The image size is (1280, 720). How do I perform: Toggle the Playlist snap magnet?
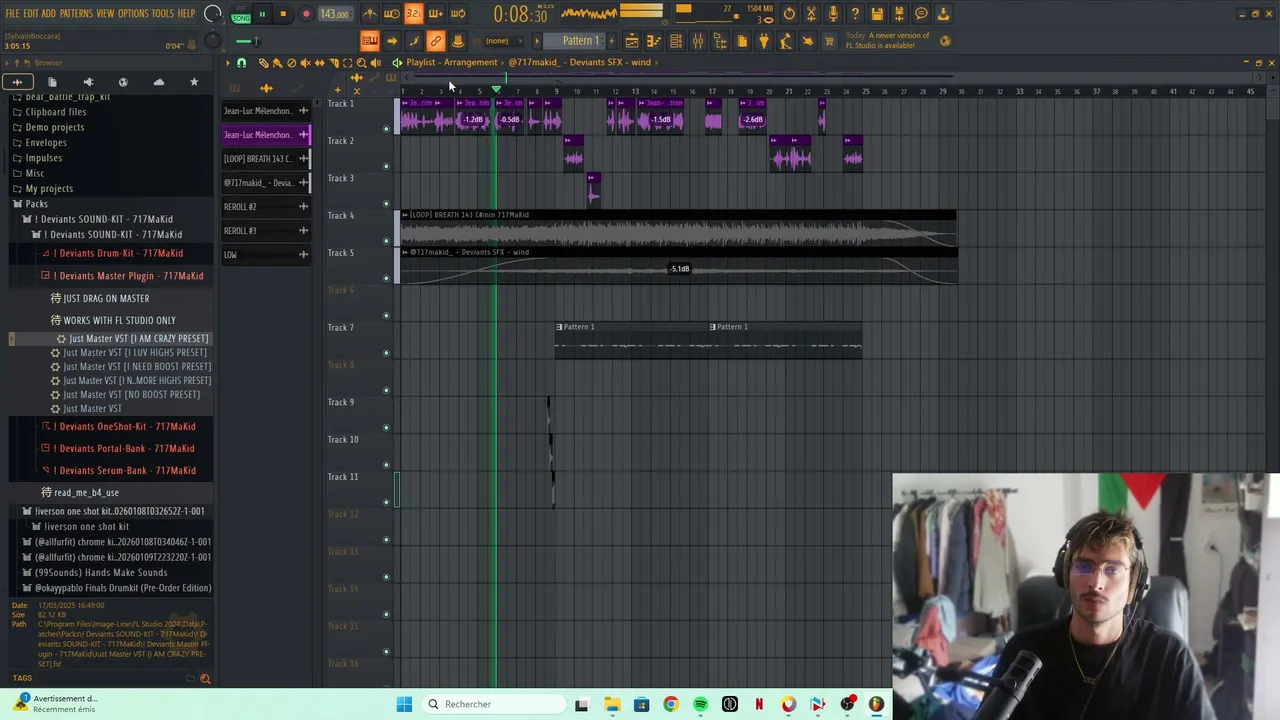[241, 63]
